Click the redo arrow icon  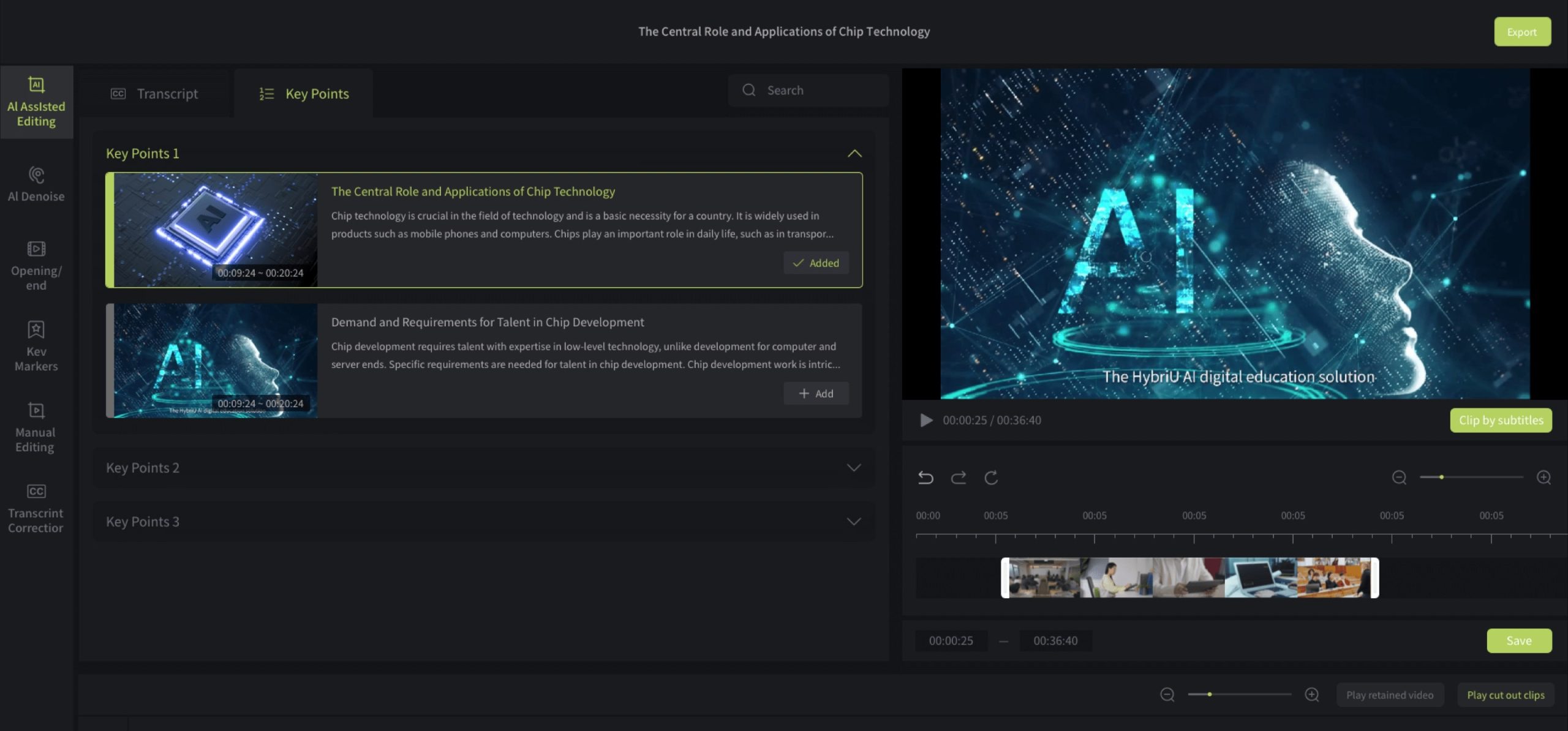959,478
